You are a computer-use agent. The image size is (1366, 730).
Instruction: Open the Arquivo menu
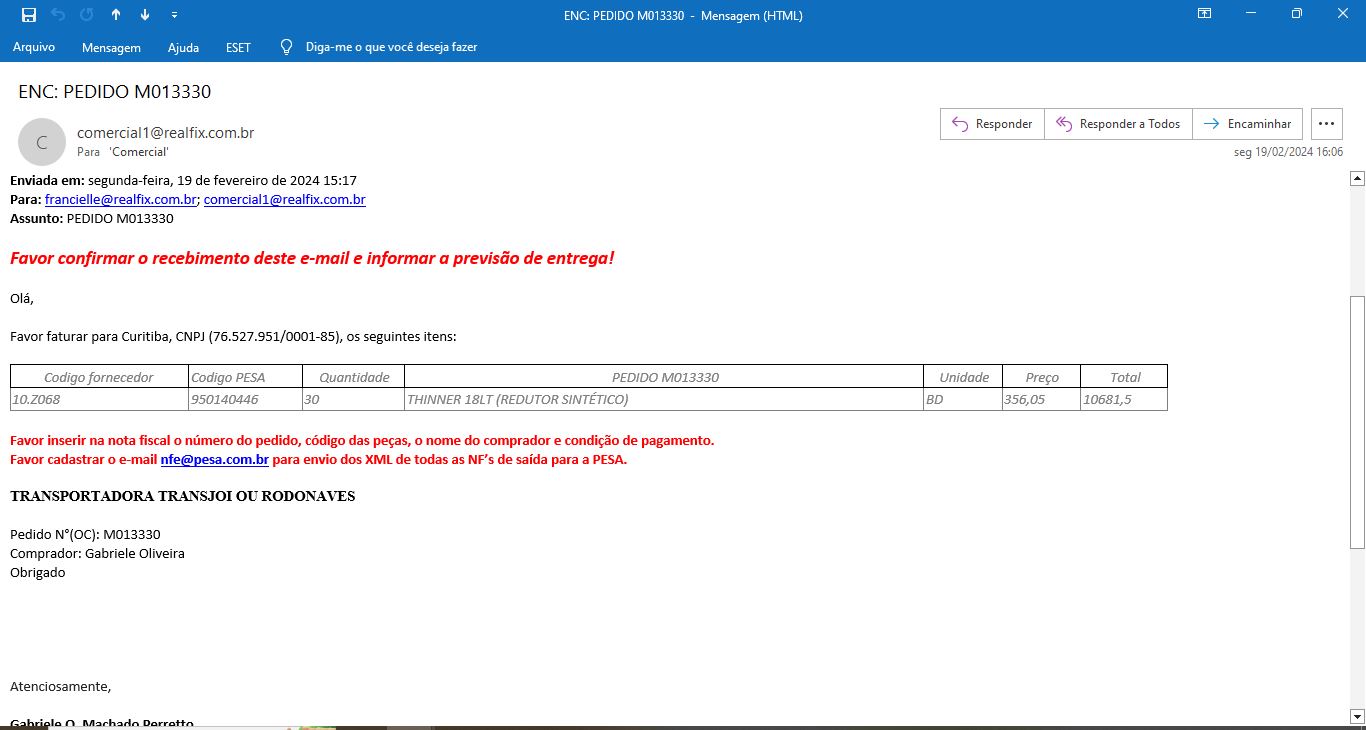[34, 47]
